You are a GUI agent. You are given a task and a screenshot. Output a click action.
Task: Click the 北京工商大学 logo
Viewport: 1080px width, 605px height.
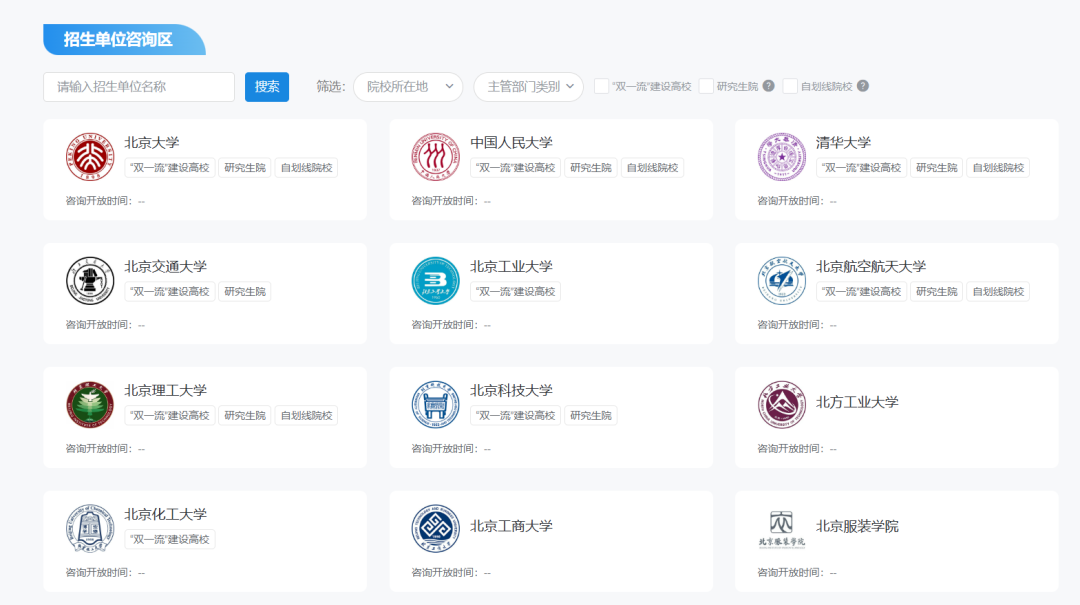tap(435, 529)
